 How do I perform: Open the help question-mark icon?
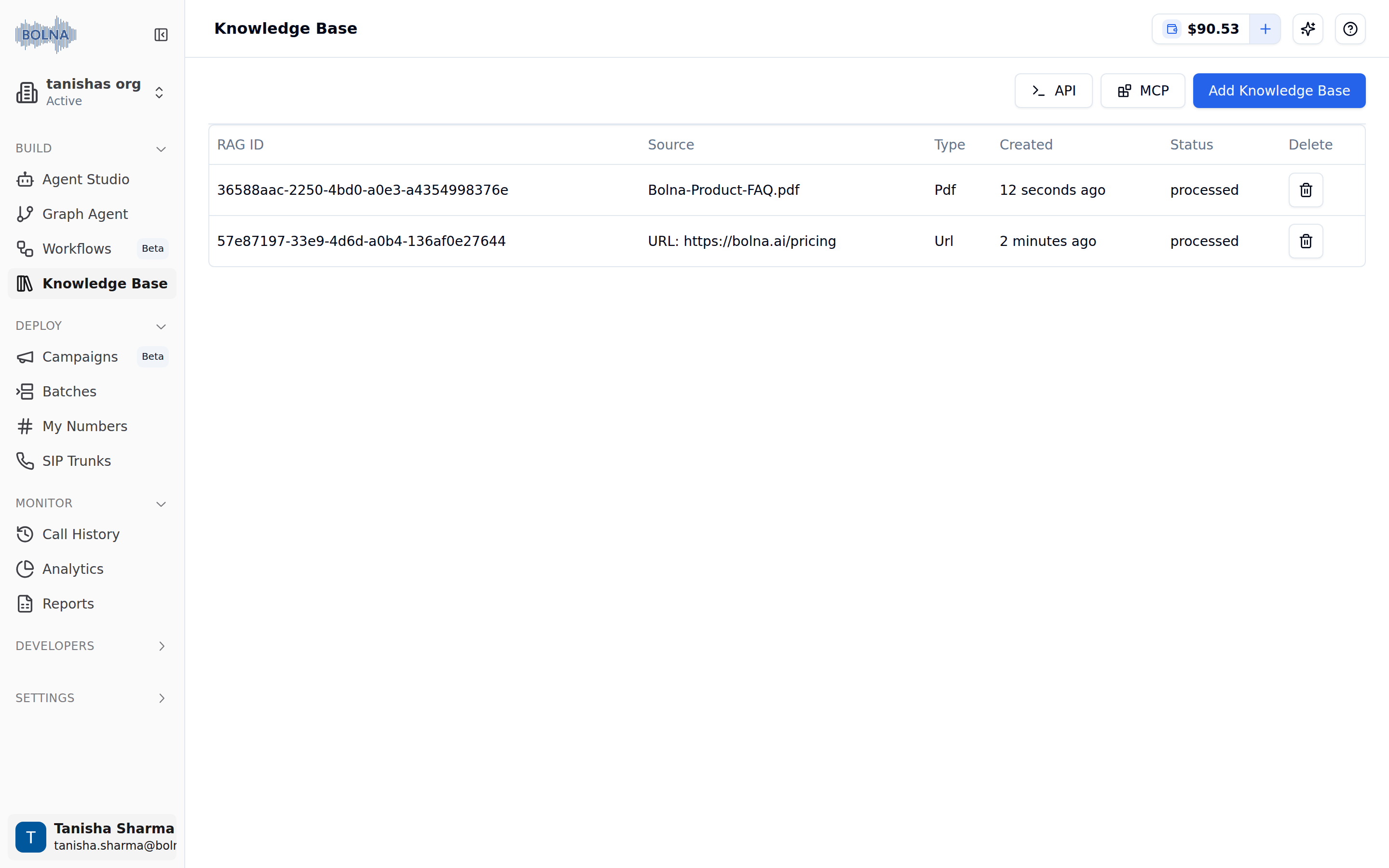click(1350, 29)
